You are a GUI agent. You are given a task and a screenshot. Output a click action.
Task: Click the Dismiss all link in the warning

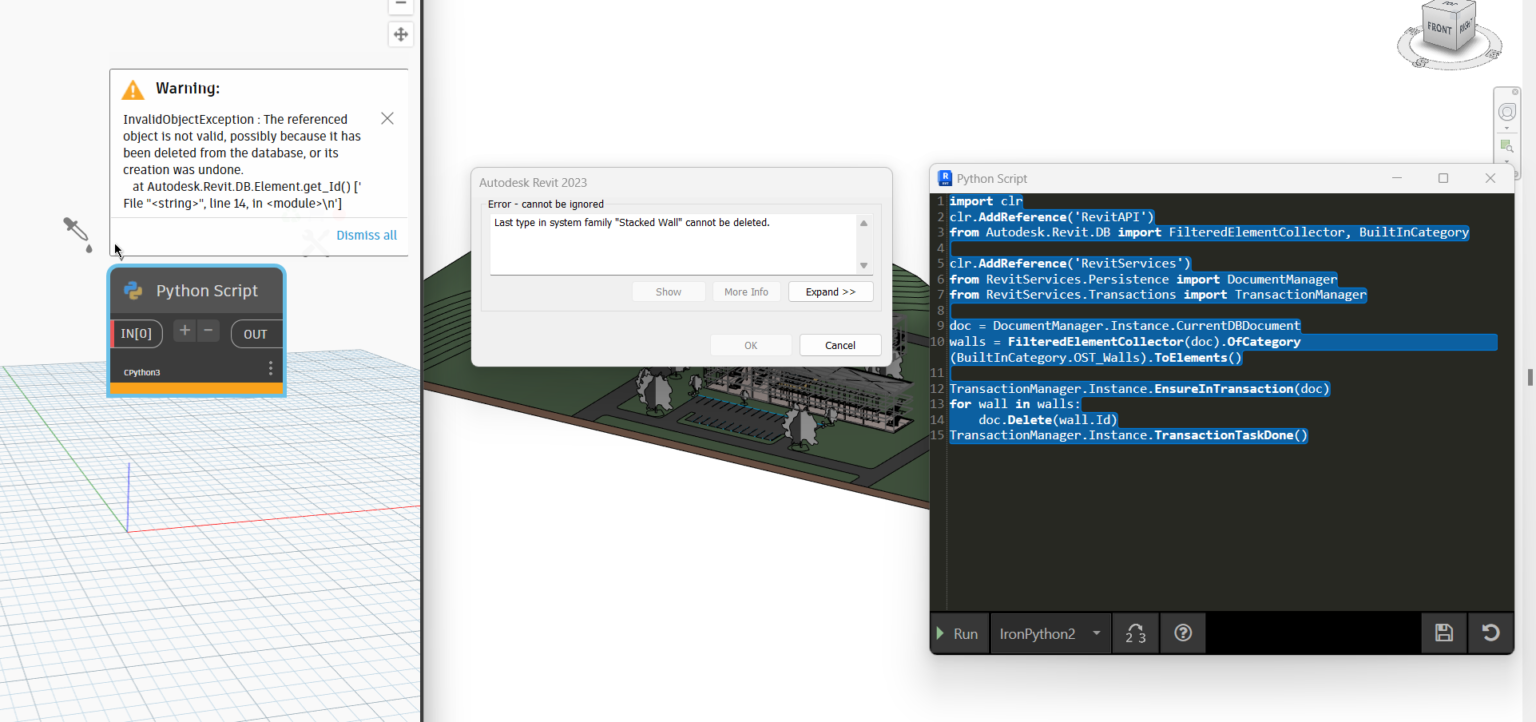point(366,235)
